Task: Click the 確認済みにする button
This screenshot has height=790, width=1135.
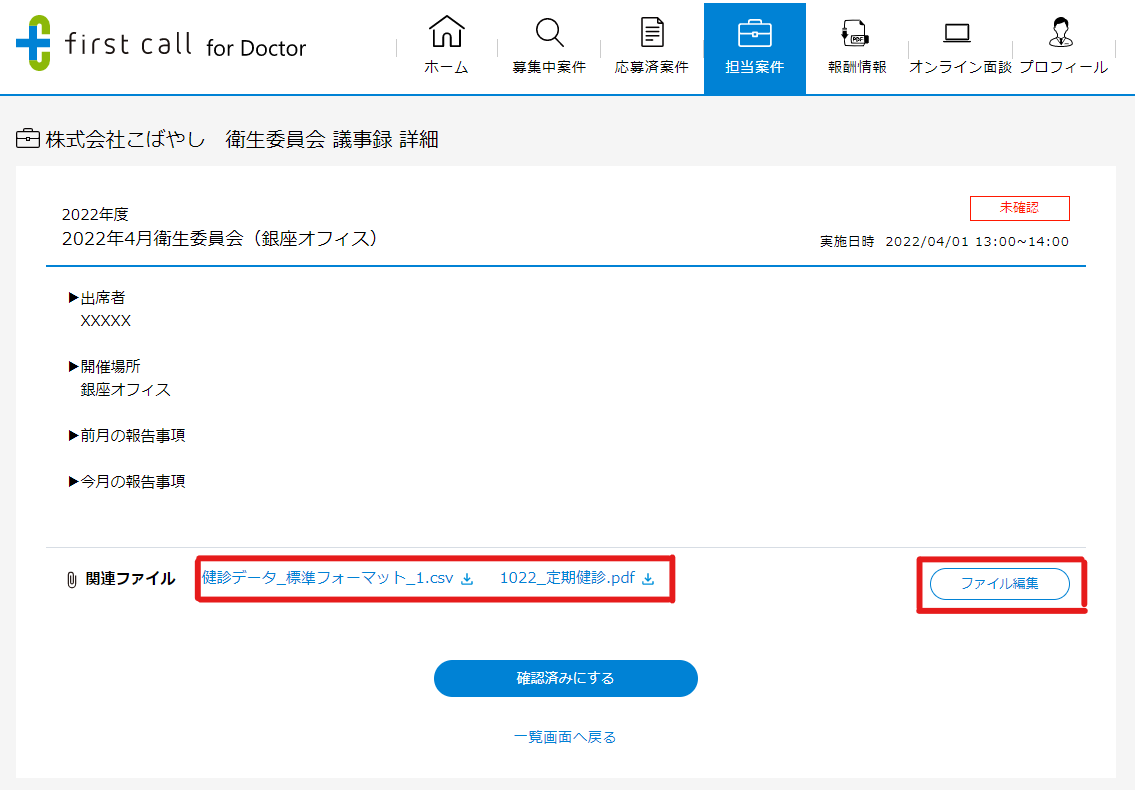Action: pyautogui.click(x=565, y=678)
